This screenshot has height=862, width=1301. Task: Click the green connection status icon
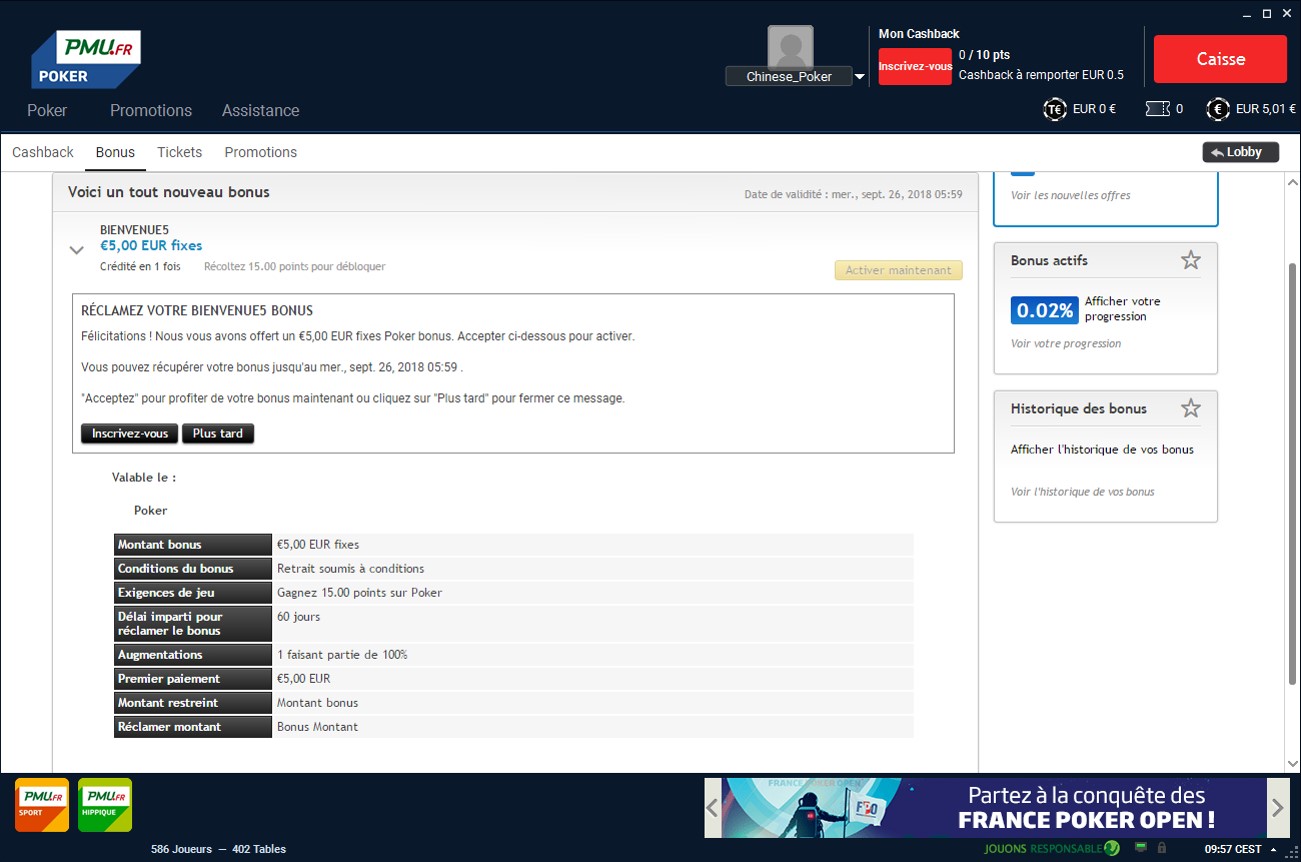point(1141,848)
